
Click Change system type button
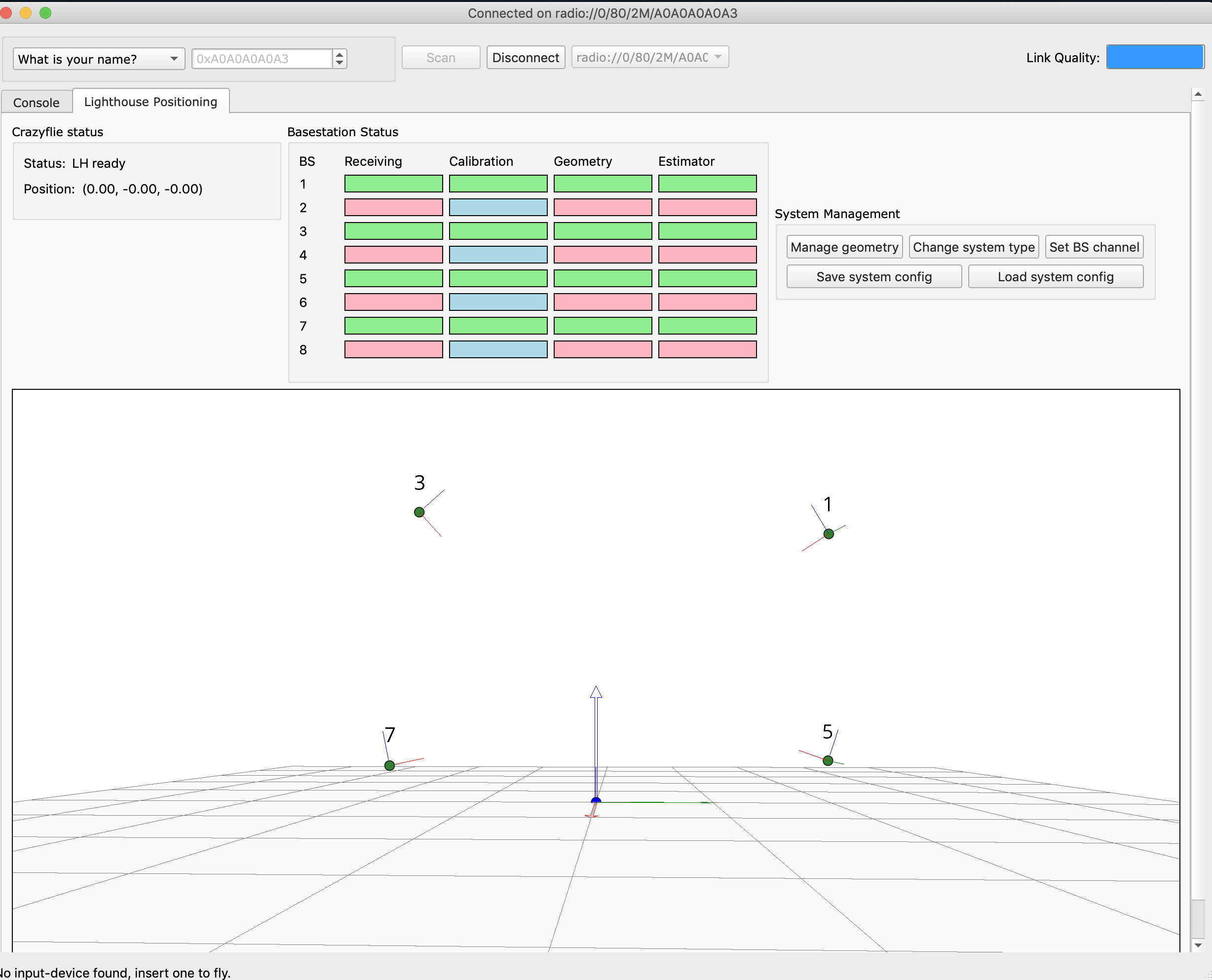(x=973, y=247)
